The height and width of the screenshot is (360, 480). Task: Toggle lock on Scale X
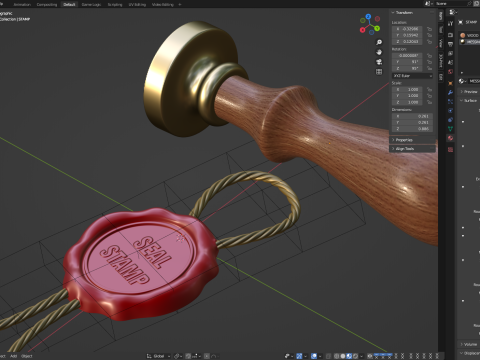tap(429, 90)
